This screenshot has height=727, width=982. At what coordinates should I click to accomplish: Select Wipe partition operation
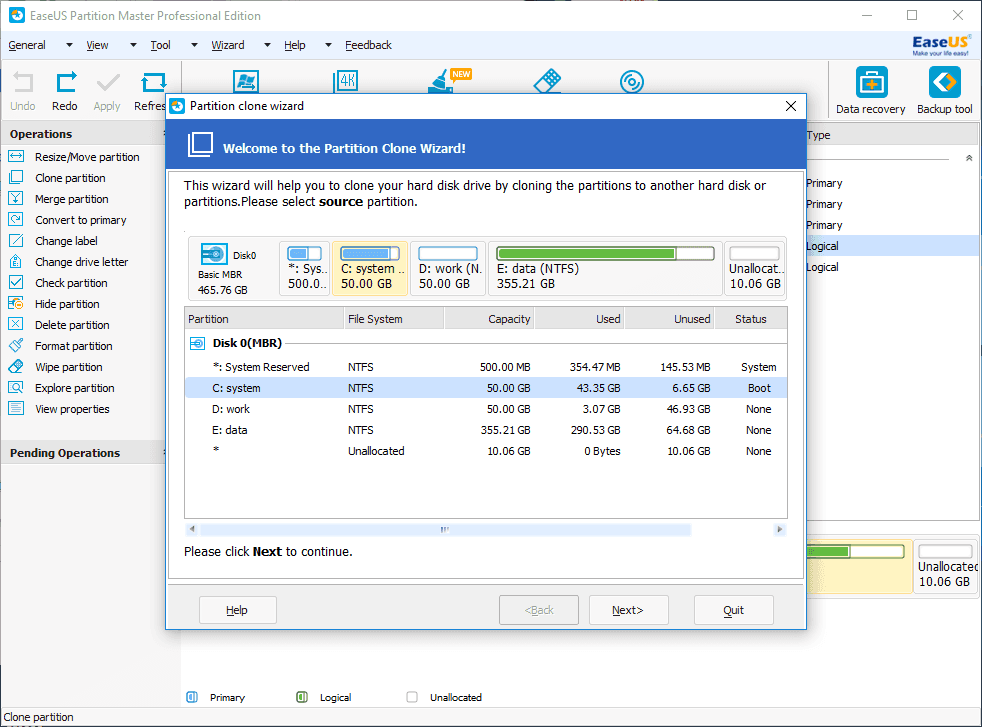click(x=69, y=367)
